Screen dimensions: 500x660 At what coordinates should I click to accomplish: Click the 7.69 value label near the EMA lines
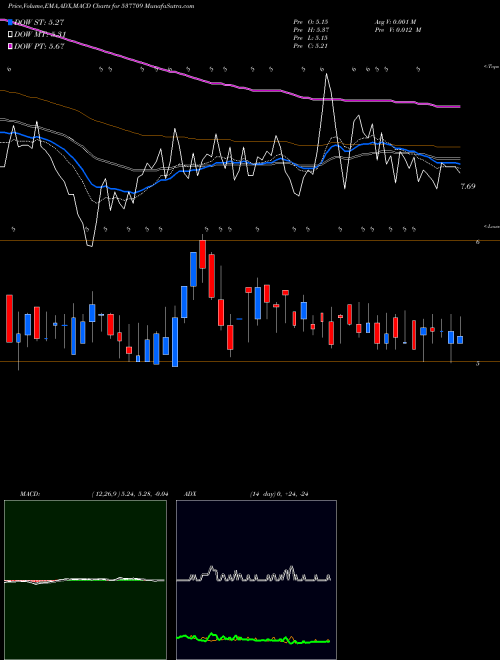(468, 186)
